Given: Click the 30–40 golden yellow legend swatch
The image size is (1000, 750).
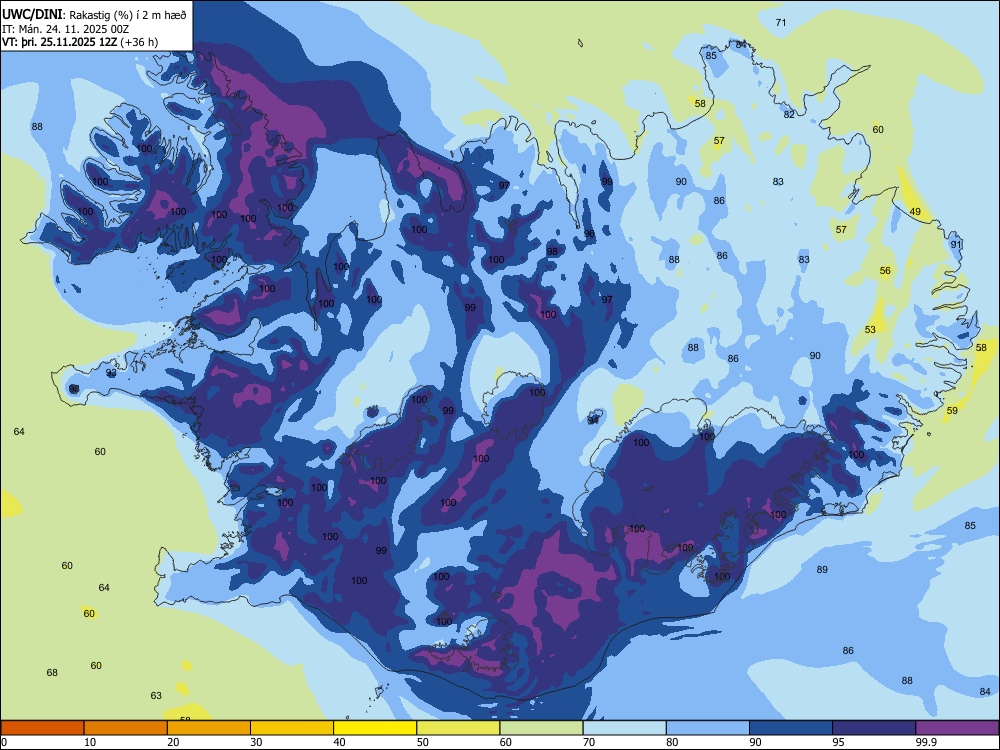Looking at the screenshot, I should [x=292, y=728].
